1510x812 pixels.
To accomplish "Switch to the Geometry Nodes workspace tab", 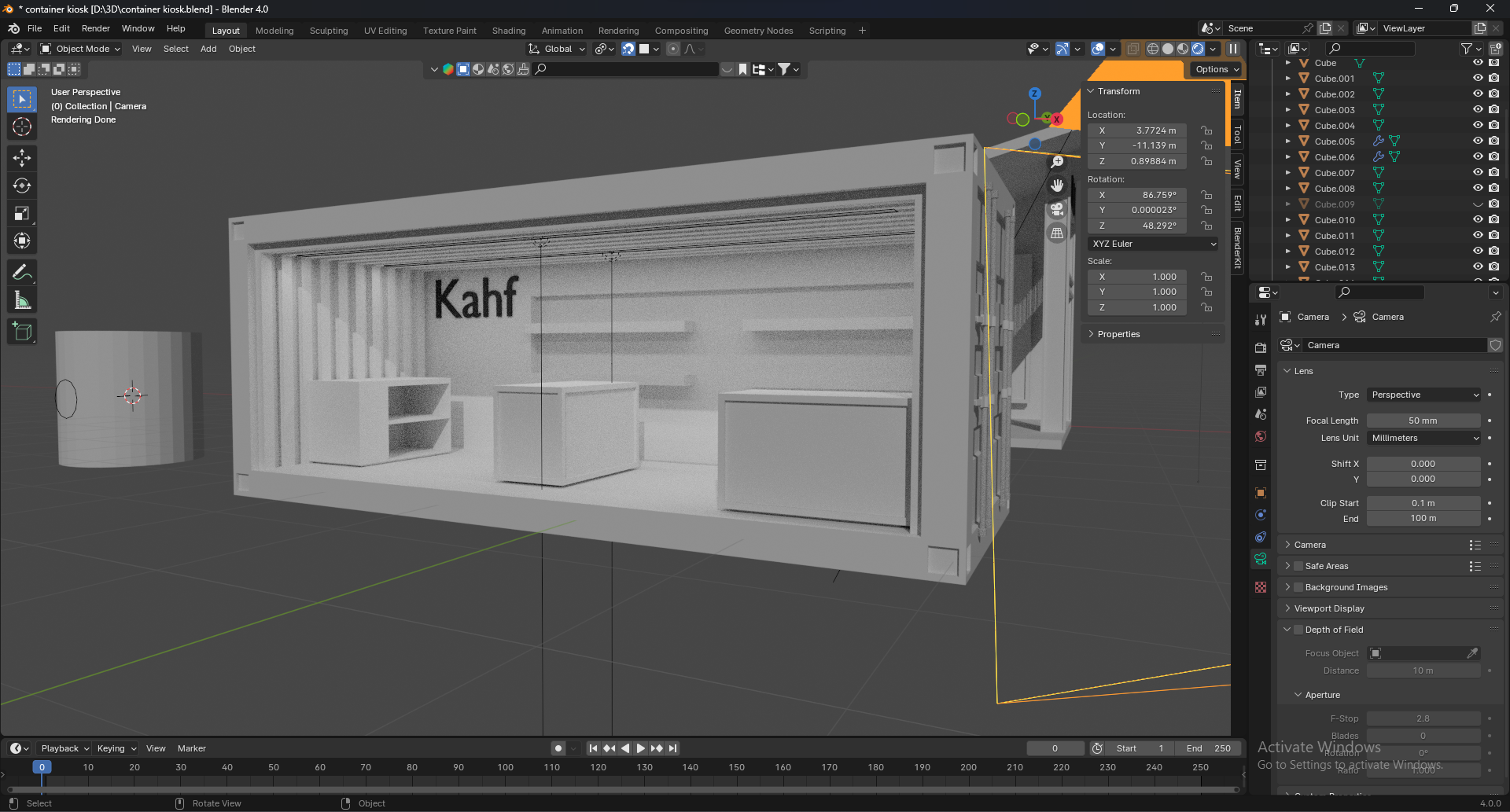I will (x=758, y=31).
